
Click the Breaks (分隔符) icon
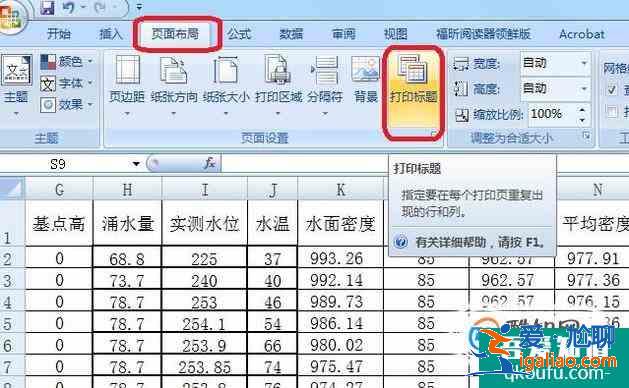point(325,69)
